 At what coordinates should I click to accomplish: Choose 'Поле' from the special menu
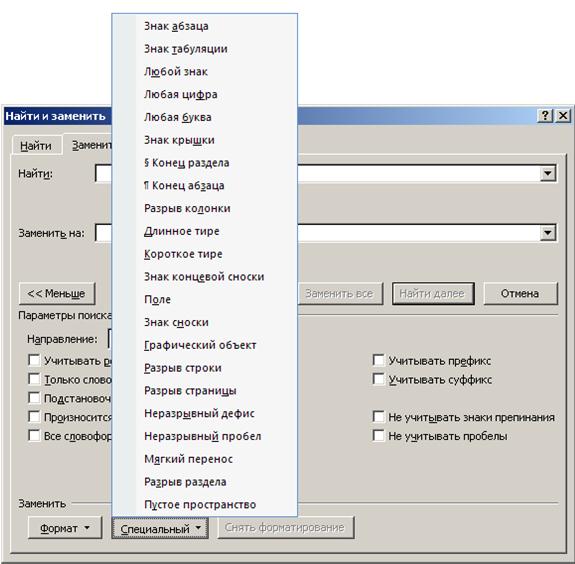(205, 300)
